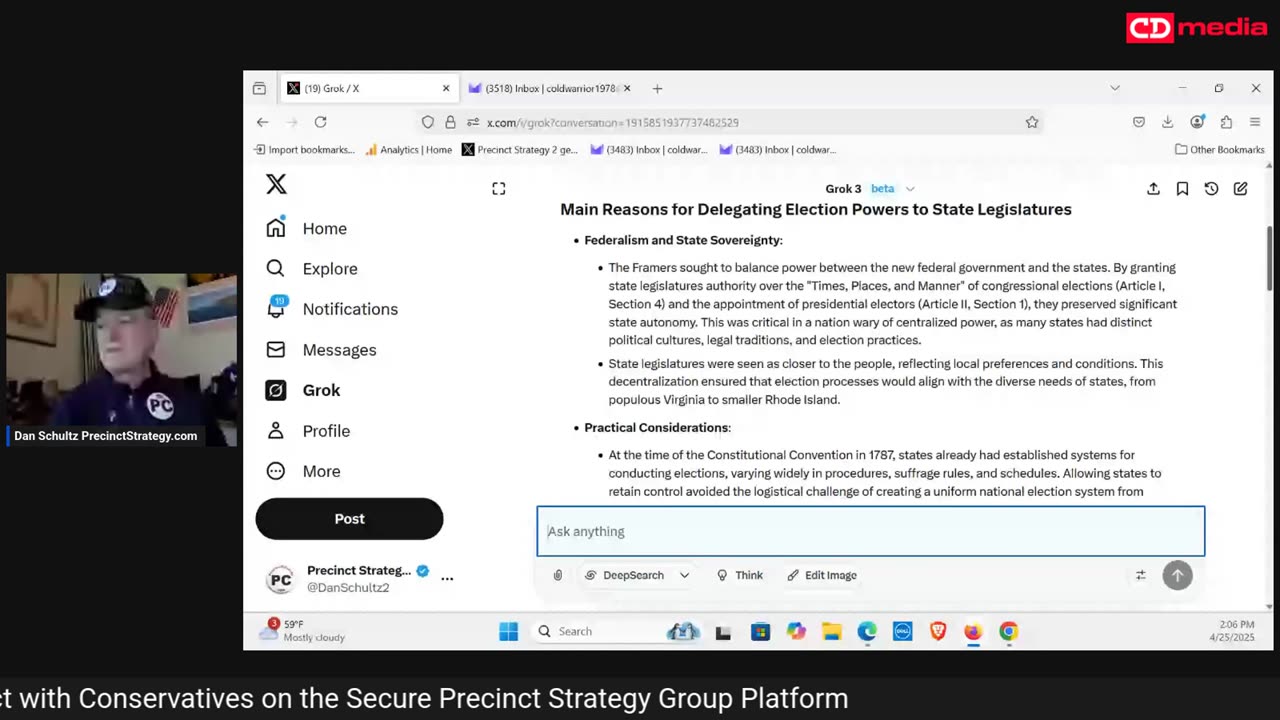
Task: Open File Explorer from the taskbar
Action: pyautogui.click(x=831, y=631)
